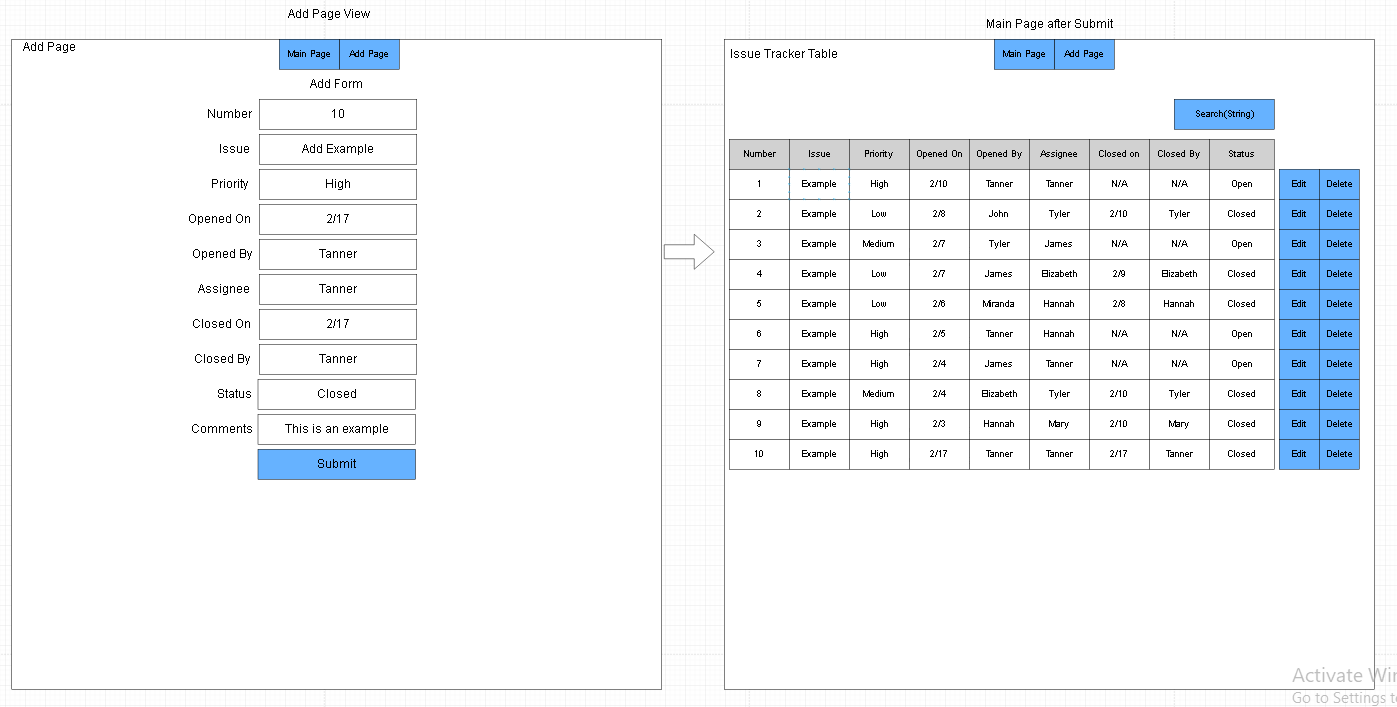The image size is (1397, 707).
Task: Click the Issue field with Add Example
Action: click(338, 149)
